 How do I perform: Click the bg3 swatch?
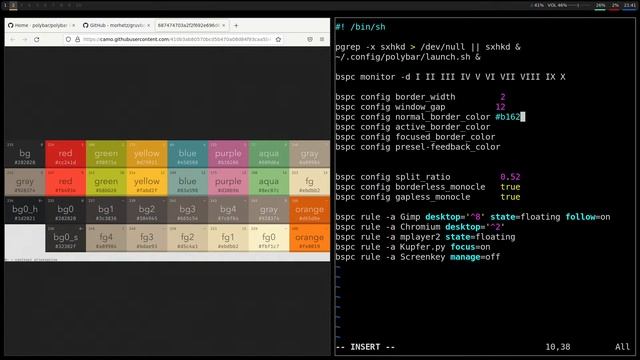[187, 210]
